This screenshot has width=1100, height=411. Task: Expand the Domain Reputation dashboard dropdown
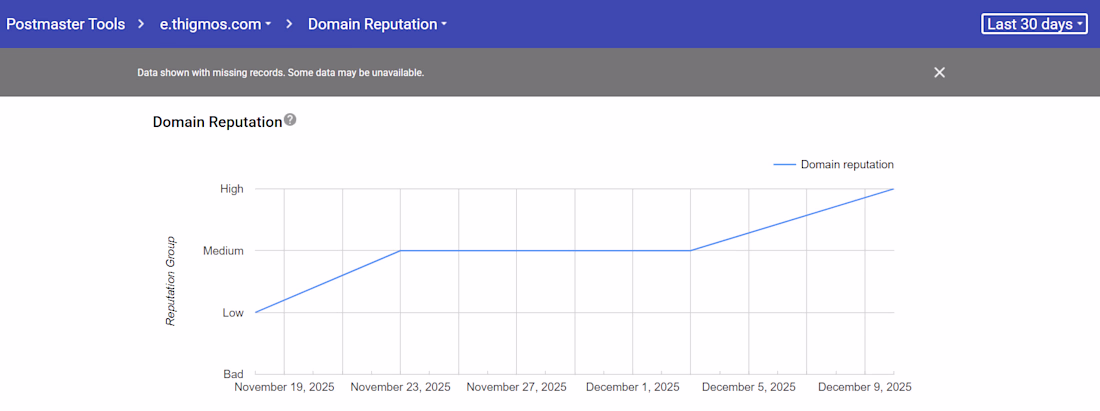pyautogui.click(x=377, y=24)
